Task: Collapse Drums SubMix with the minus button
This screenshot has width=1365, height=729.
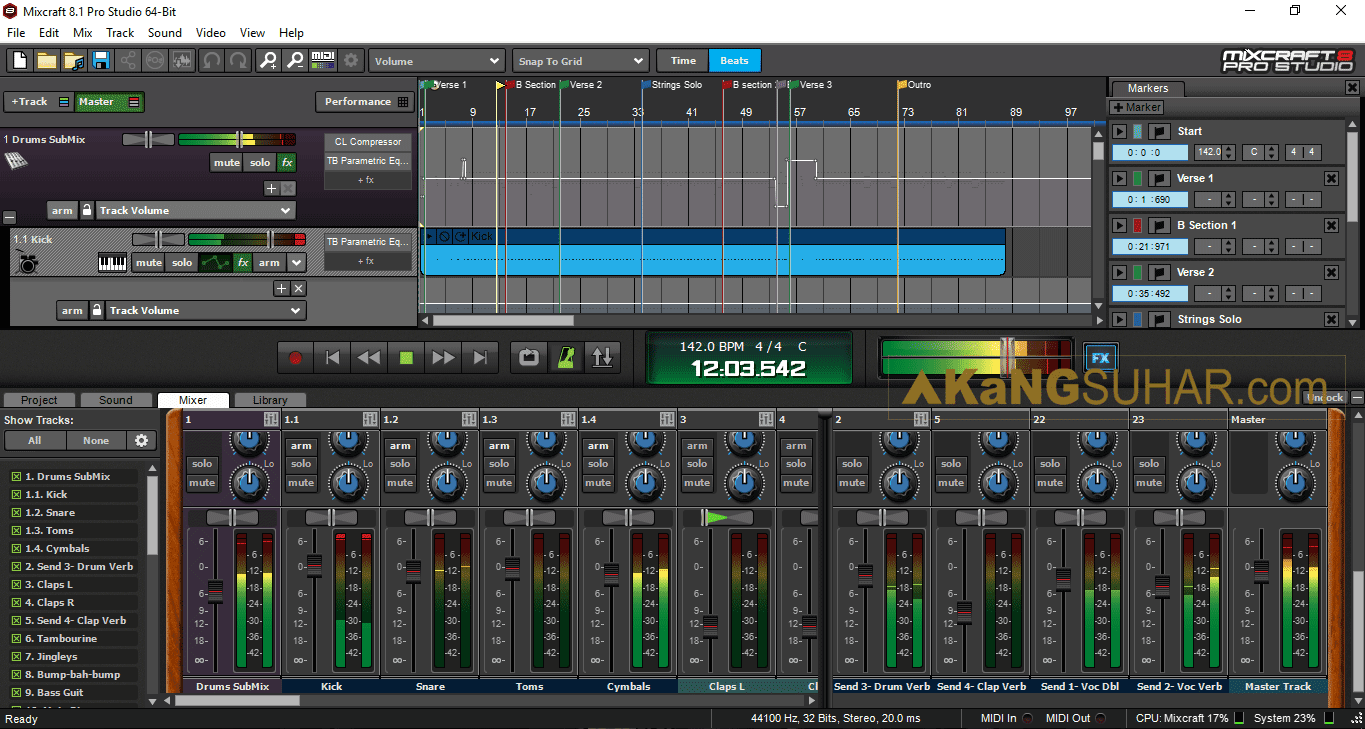Action: click(x=10, y=217)
